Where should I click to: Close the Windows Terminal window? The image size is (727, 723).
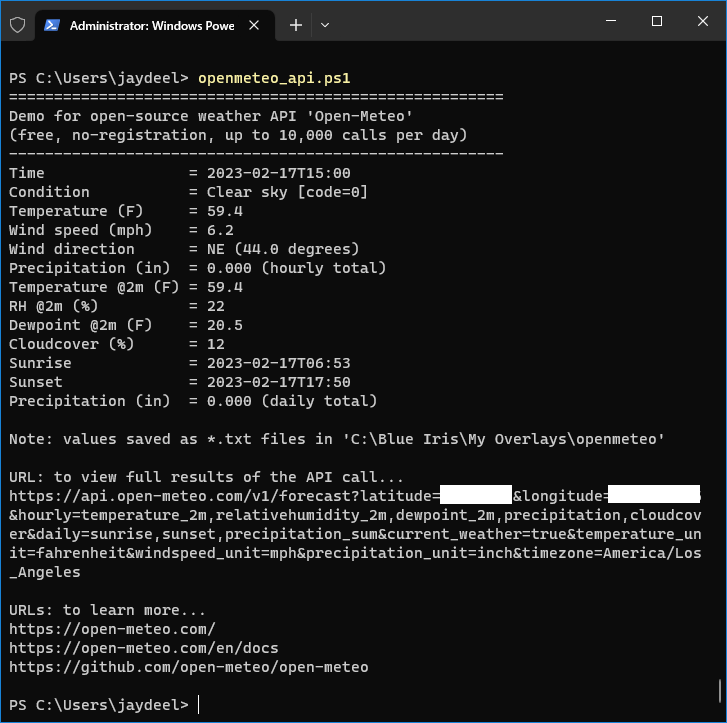point(703,21)
